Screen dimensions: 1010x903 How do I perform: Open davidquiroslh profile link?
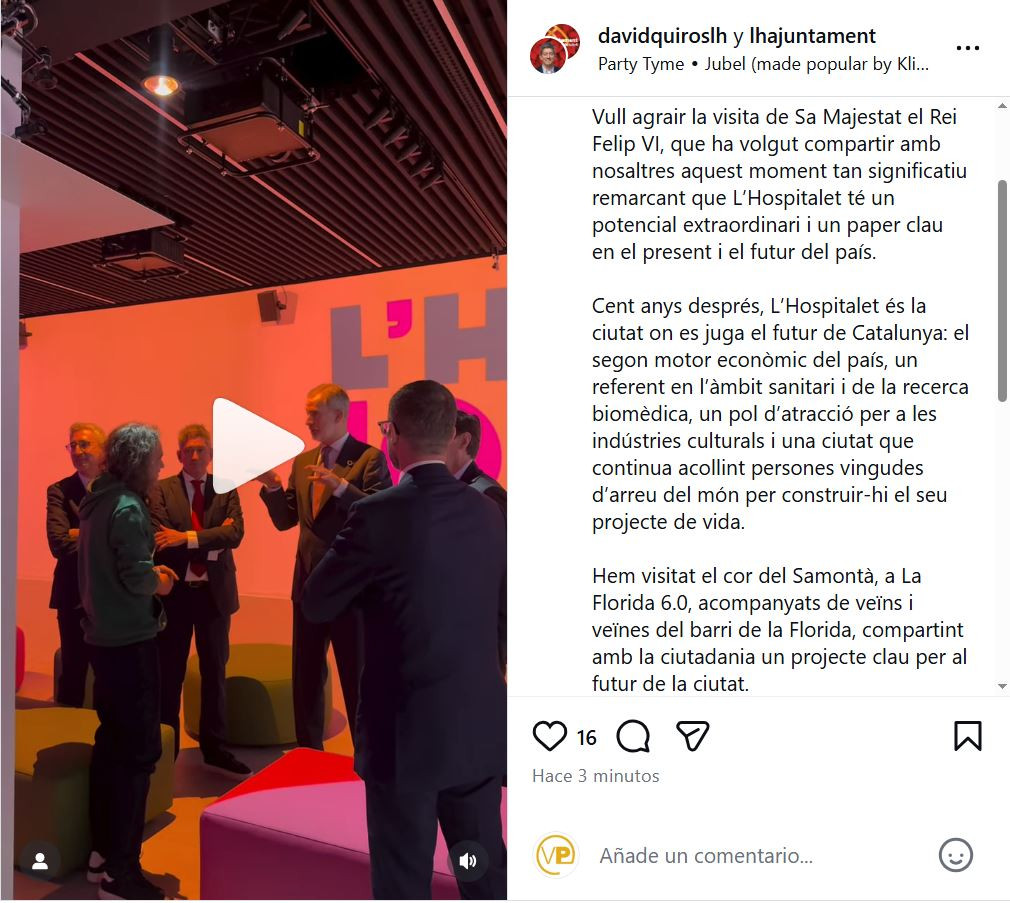[662, 35]
